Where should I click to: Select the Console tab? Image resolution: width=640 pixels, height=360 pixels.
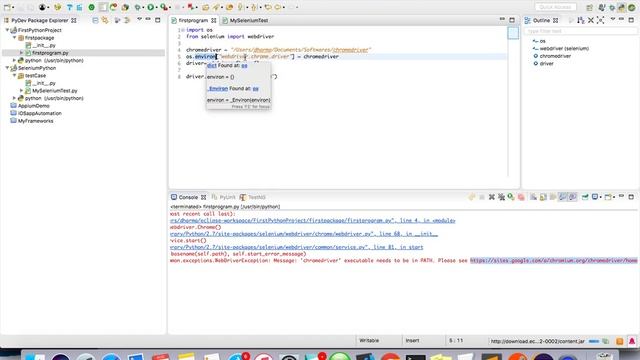(x=188, y=197)
